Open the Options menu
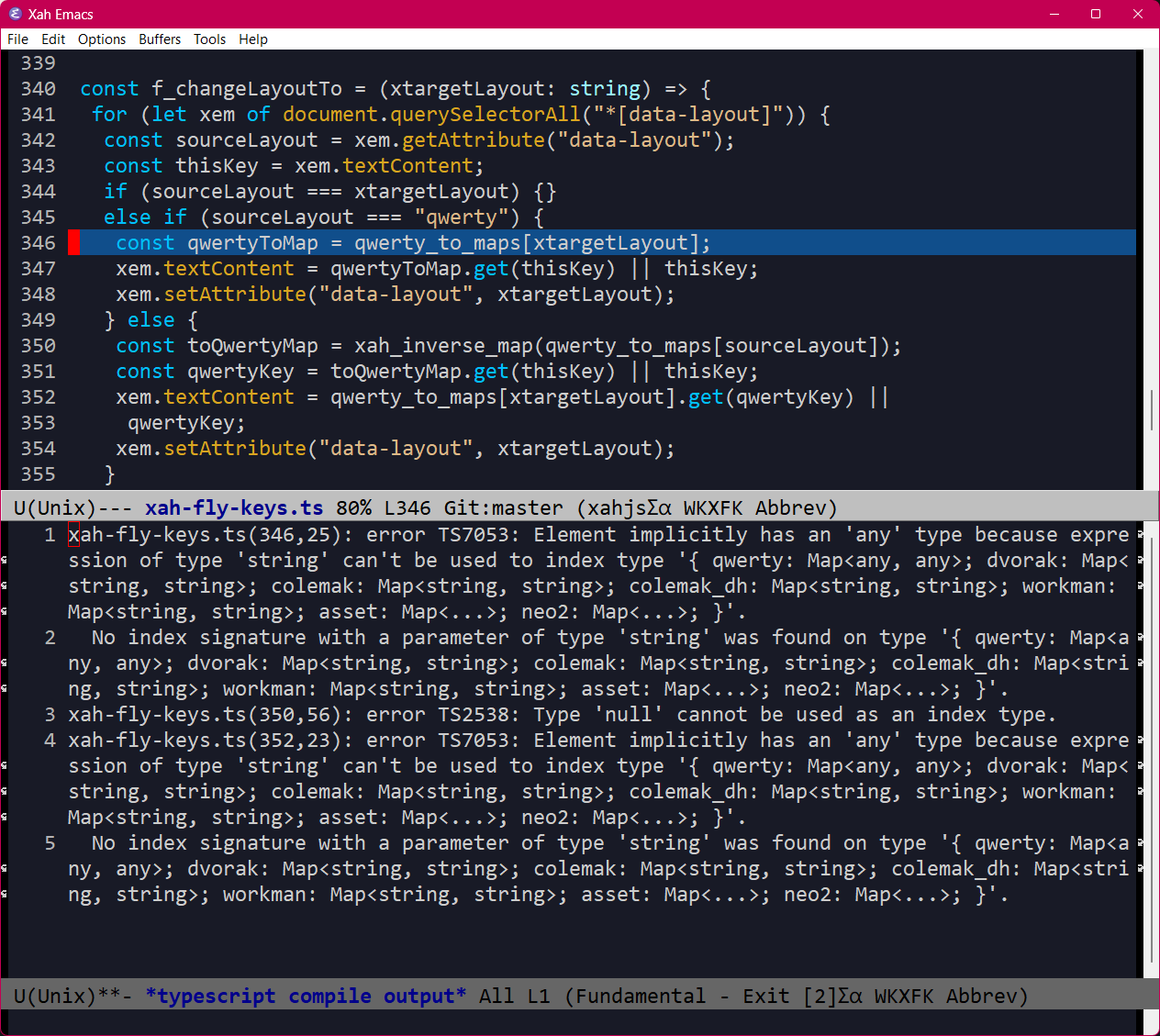1160x1036 pixels. click(x=102, y=39)
